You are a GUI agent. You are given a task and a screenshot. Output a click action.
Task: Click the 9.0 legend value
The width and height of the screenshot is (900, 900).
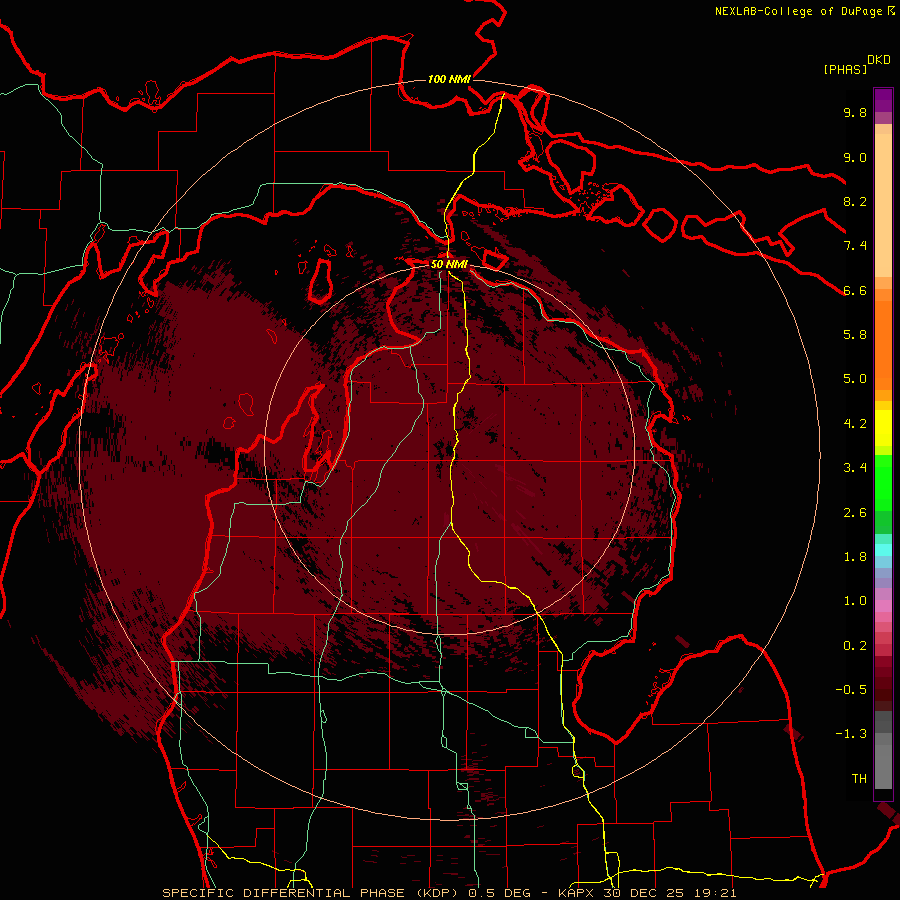point(855,157)
